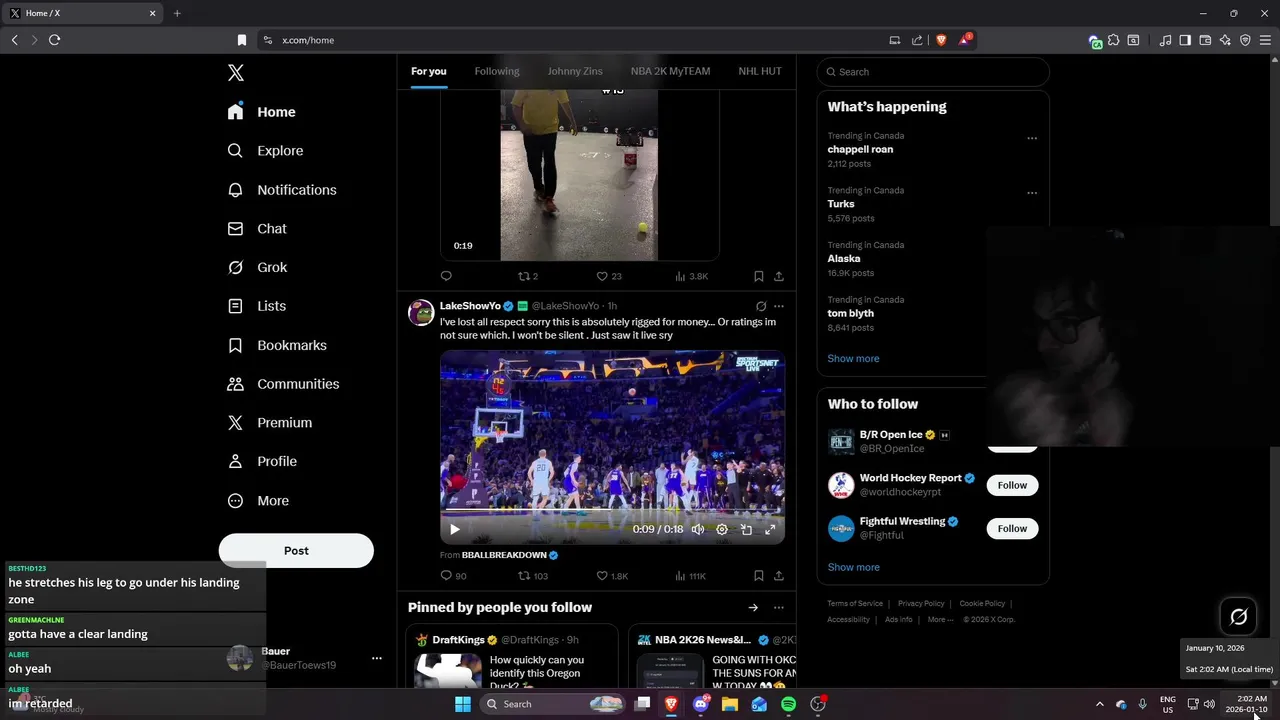The image size is (1280, 720).
Task: Reply to the LakeShowYo post
Action: pos(446,576)
